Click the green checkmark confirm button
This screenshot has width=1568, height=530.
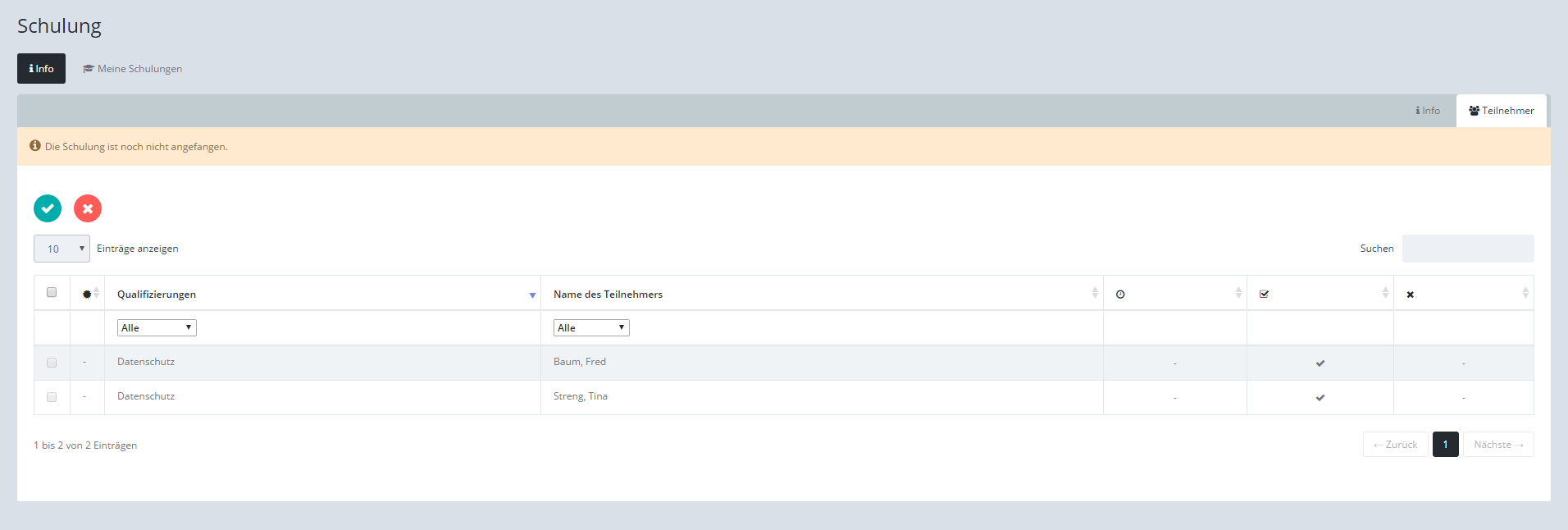[48, 208]
